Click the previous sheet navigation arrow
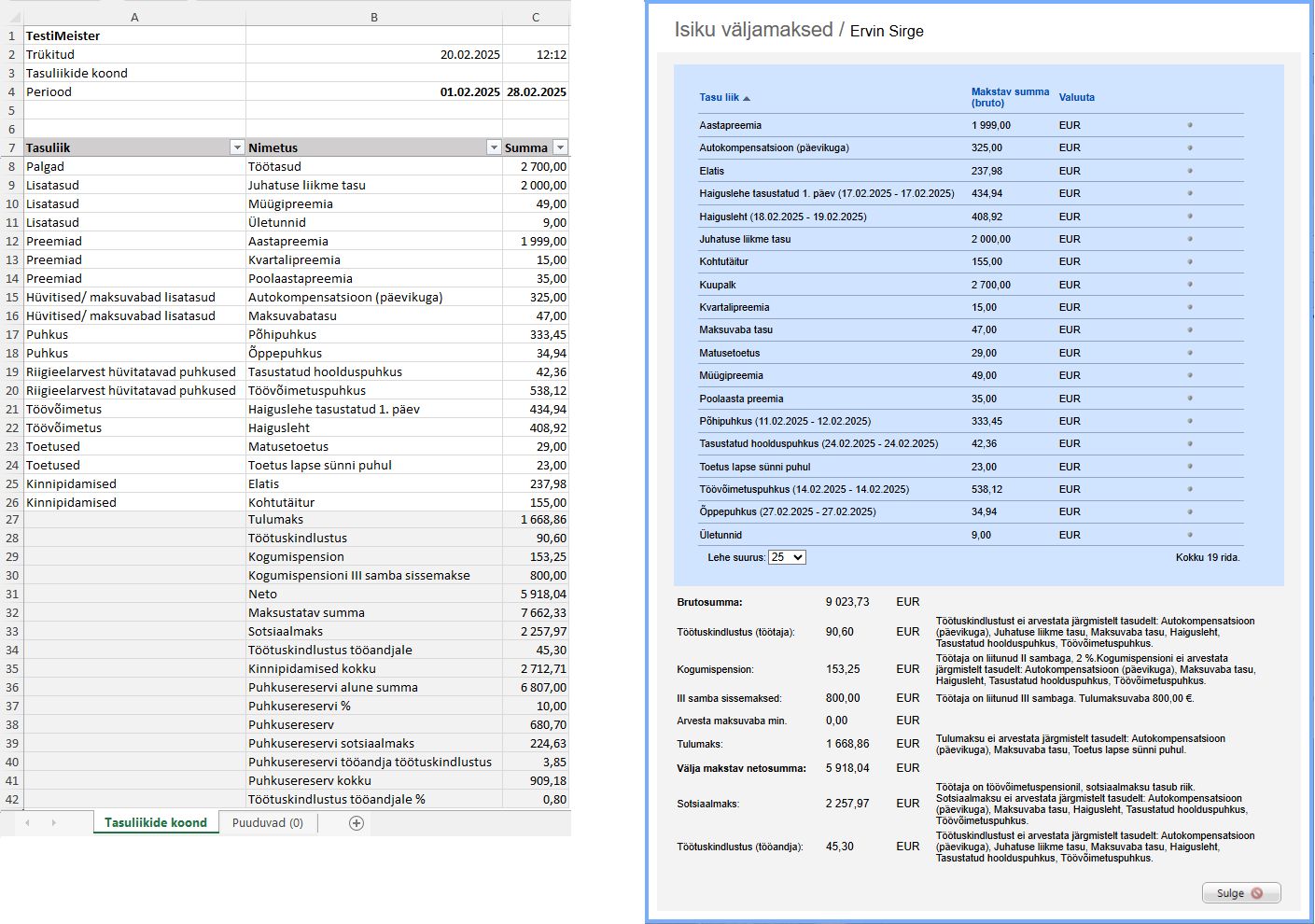1315x924 pixels. pyautogui.click(x=28, y=822)
